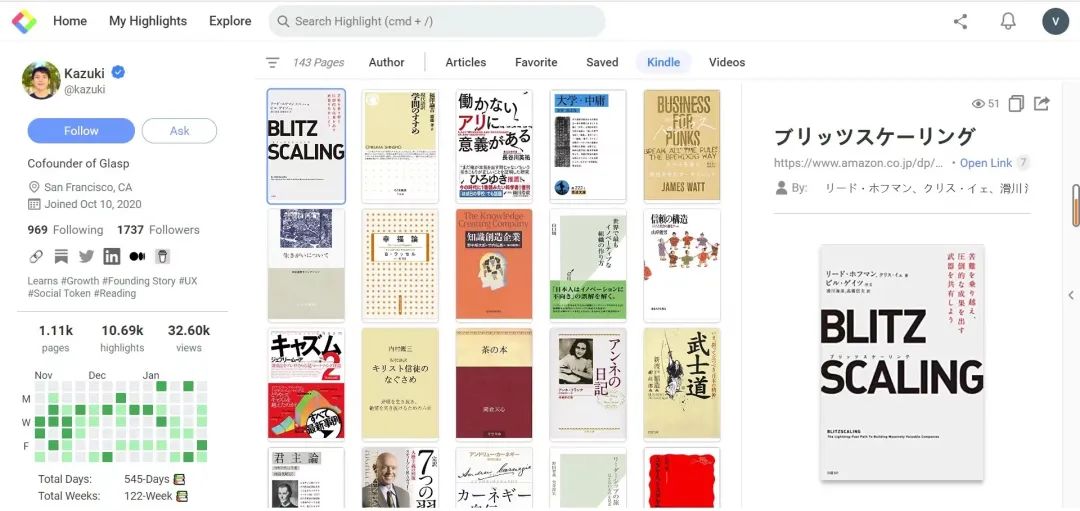
Task: Open Kazuki's Twitter profile icon
Action: click(x=86, y=257)
